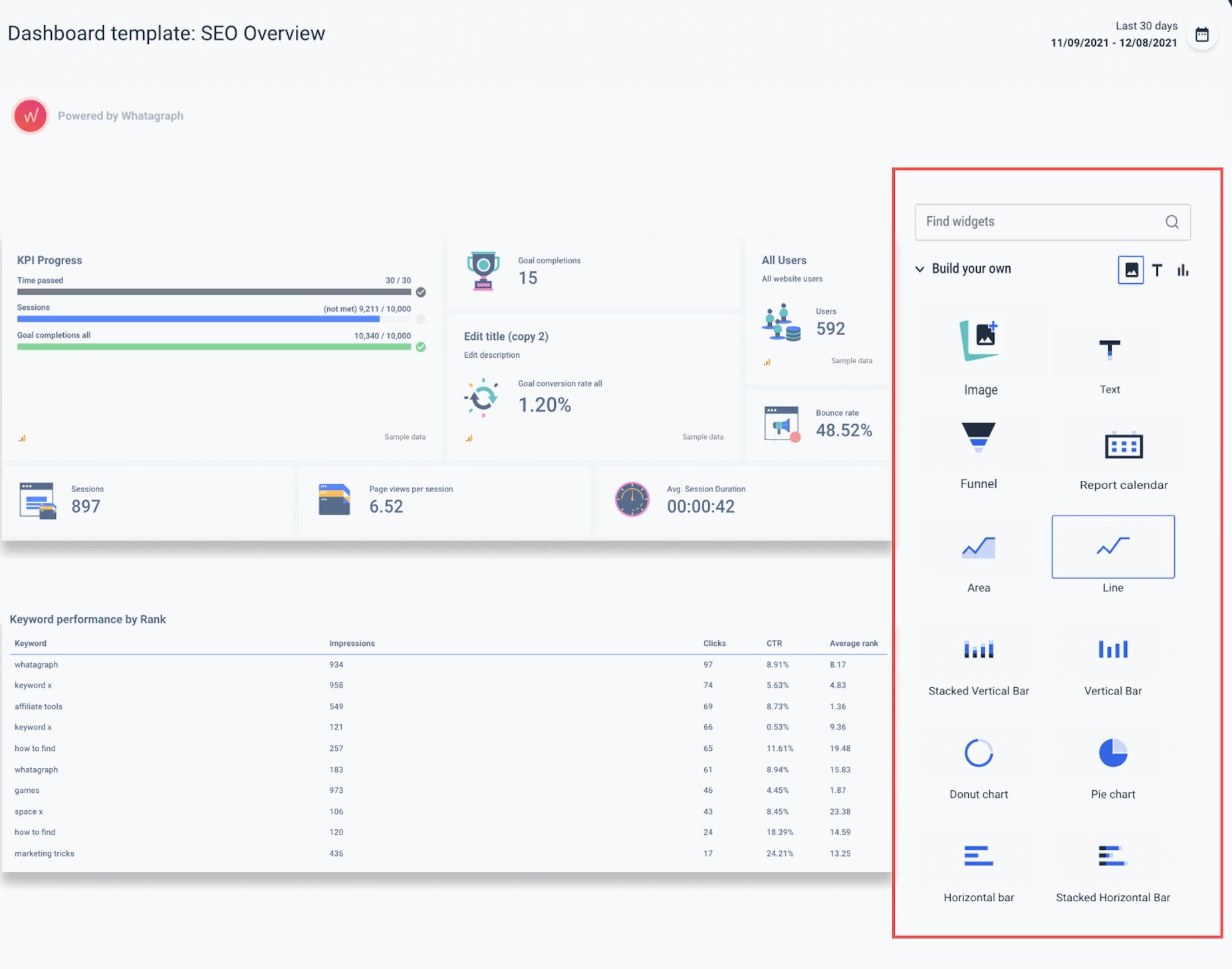Open the date range calendar picker
Screen dimensions: 1232x969
pyautogui.click(x=1203, y=34)
